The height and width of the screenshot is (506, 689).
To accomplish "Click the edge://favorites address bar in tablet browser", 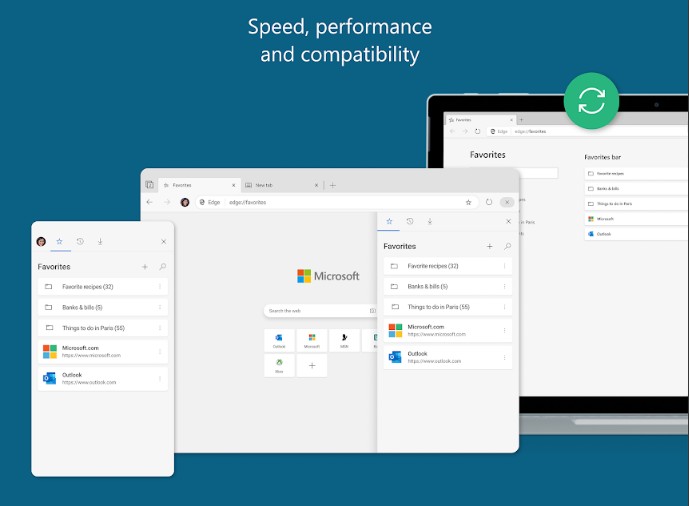I will pos(337,202).
